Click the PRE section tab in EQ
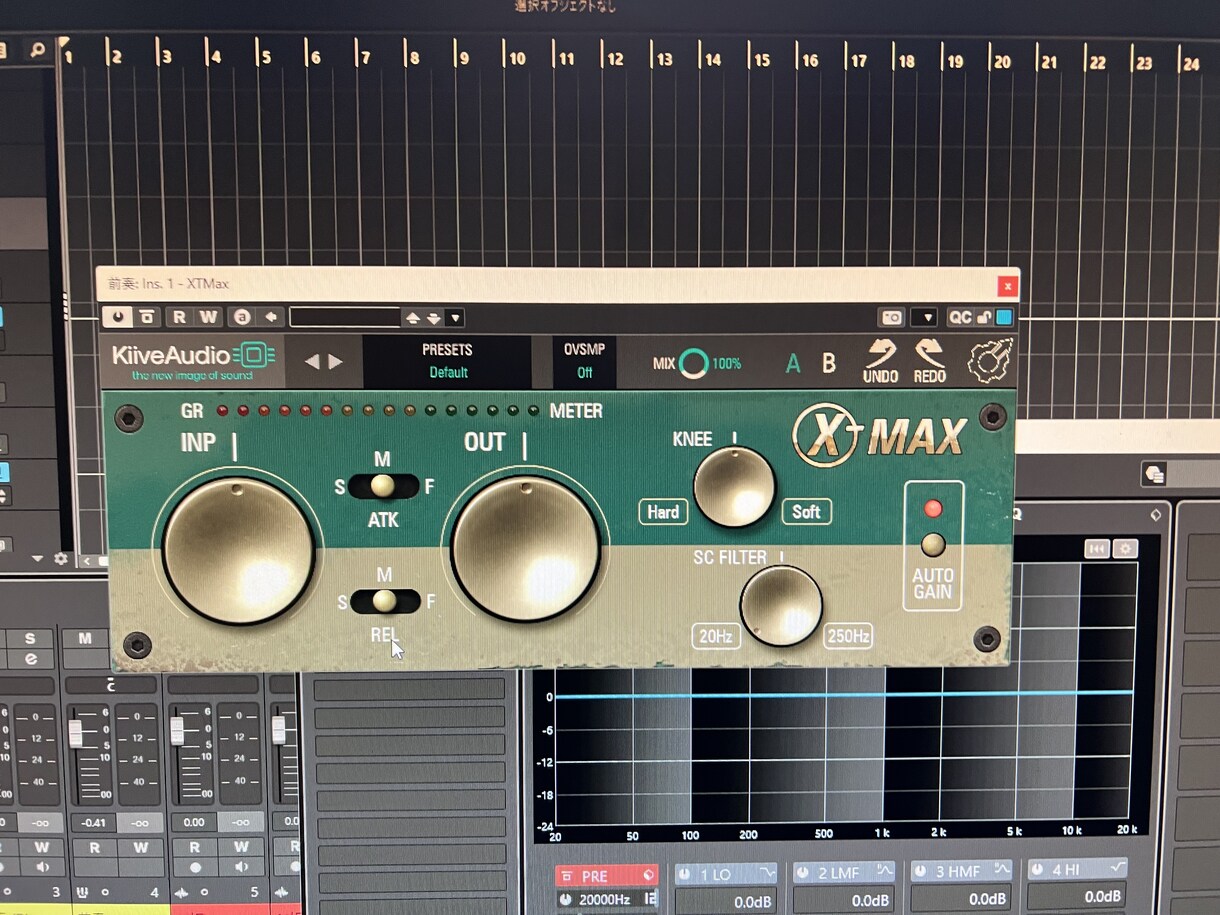Screen dimensions: 1220x915 click(607, 876)
